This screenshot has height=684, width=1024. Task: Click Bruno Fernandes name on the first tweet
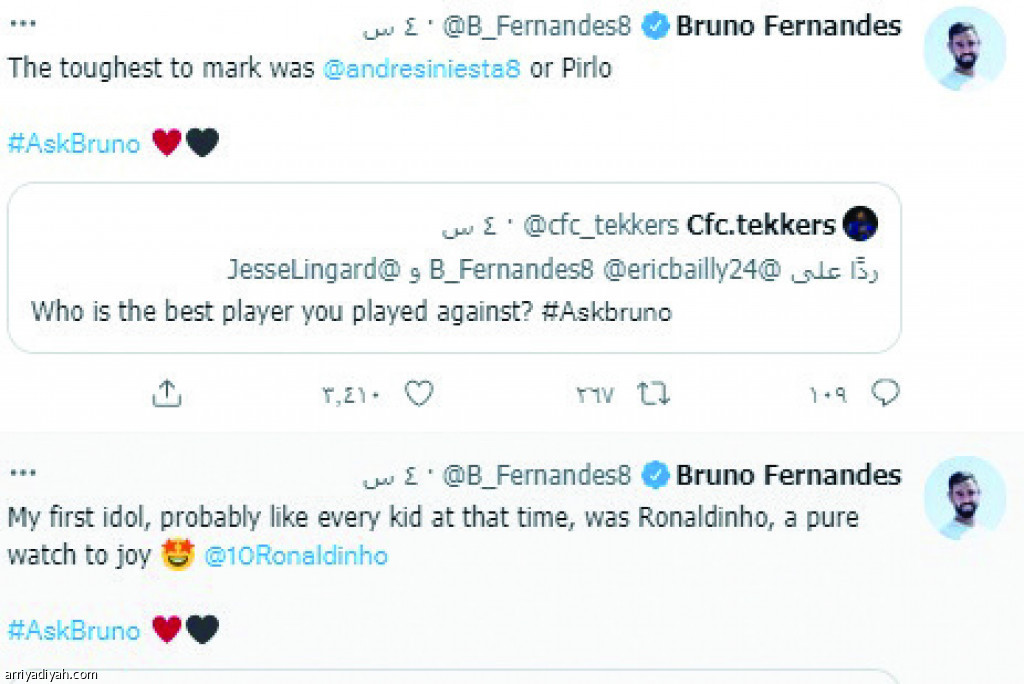click(x=788, y=26)
